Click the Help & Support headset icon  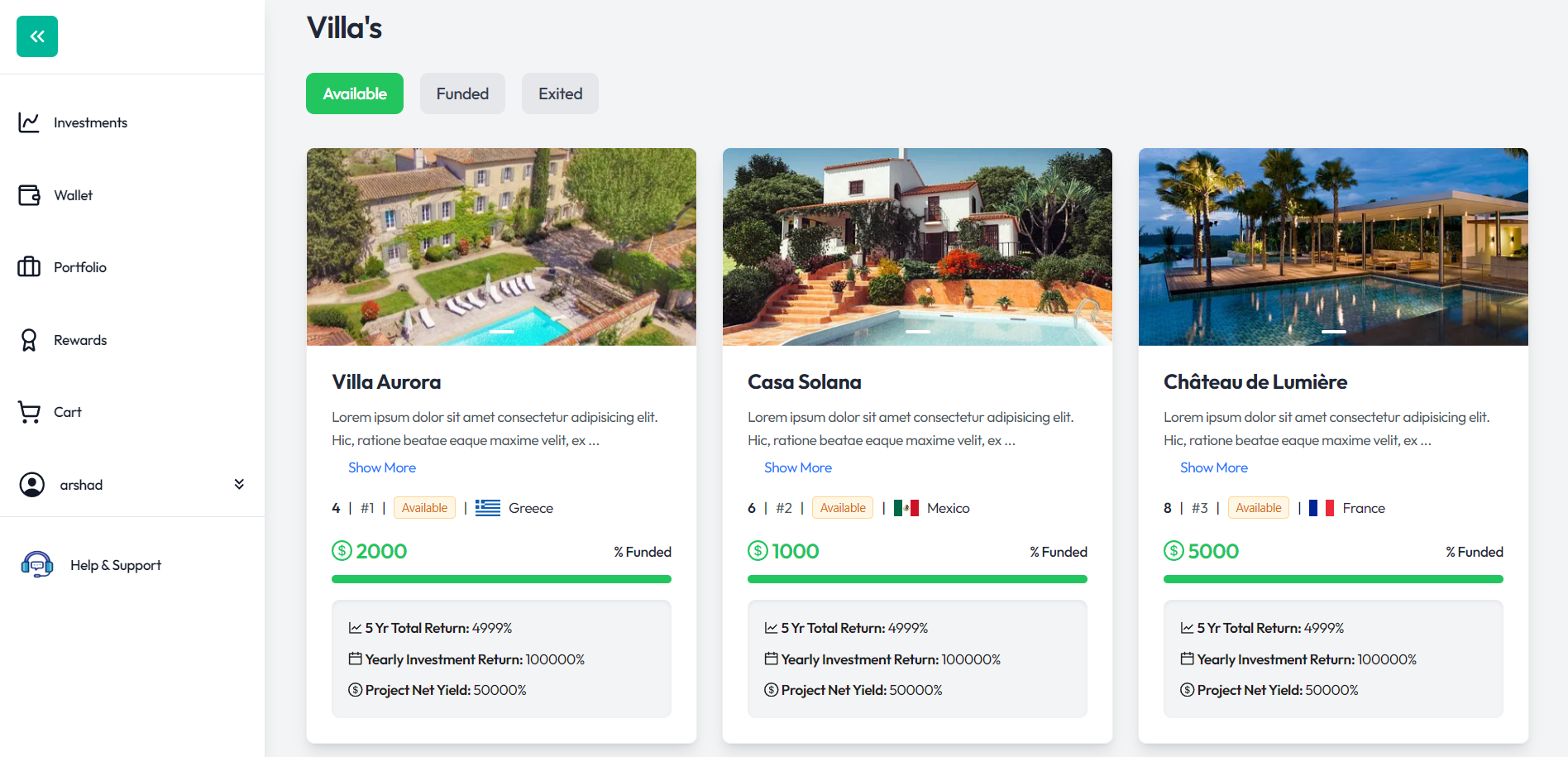coord(37,565)
